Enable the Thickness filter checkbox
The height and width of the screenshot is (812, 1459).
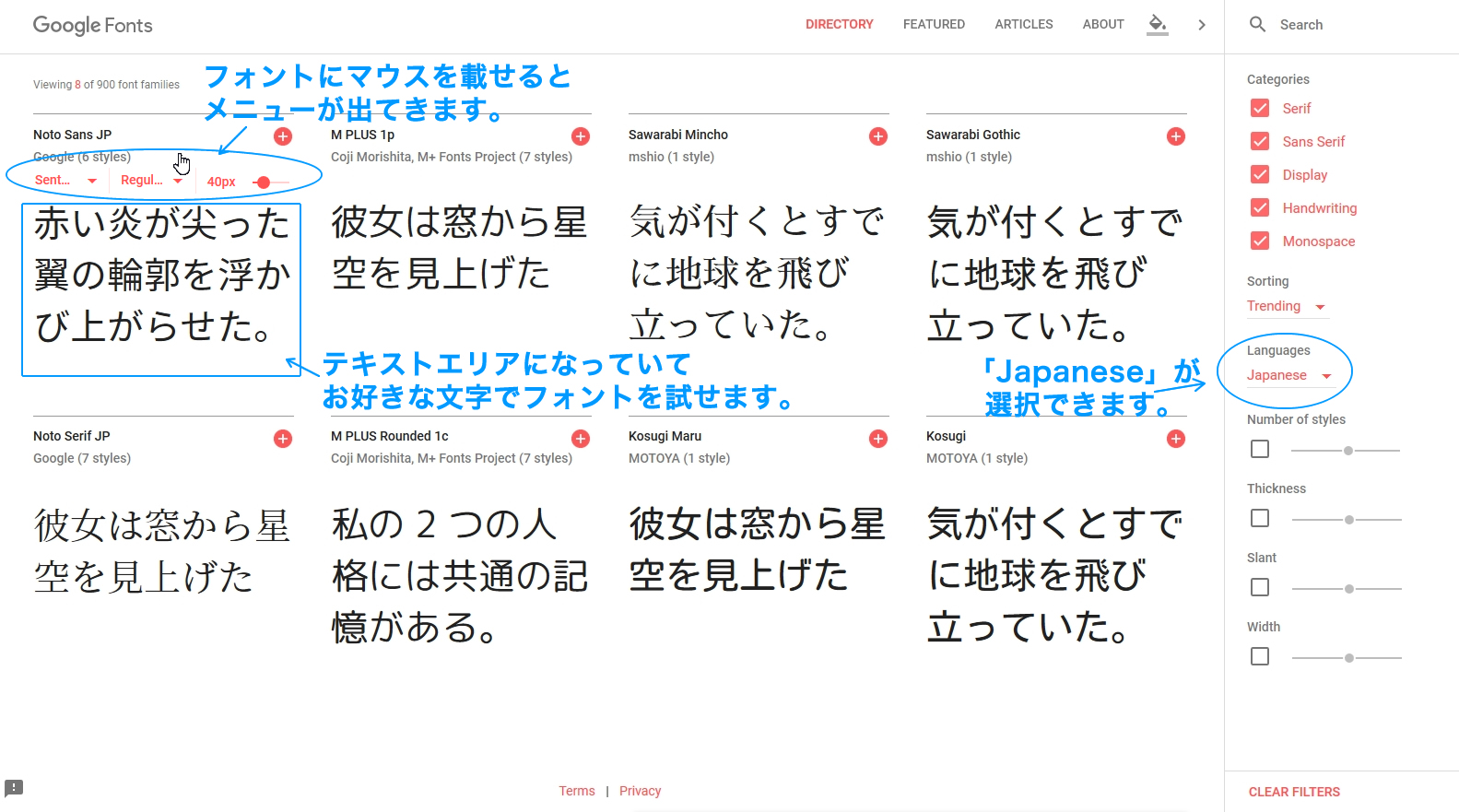1260,518
